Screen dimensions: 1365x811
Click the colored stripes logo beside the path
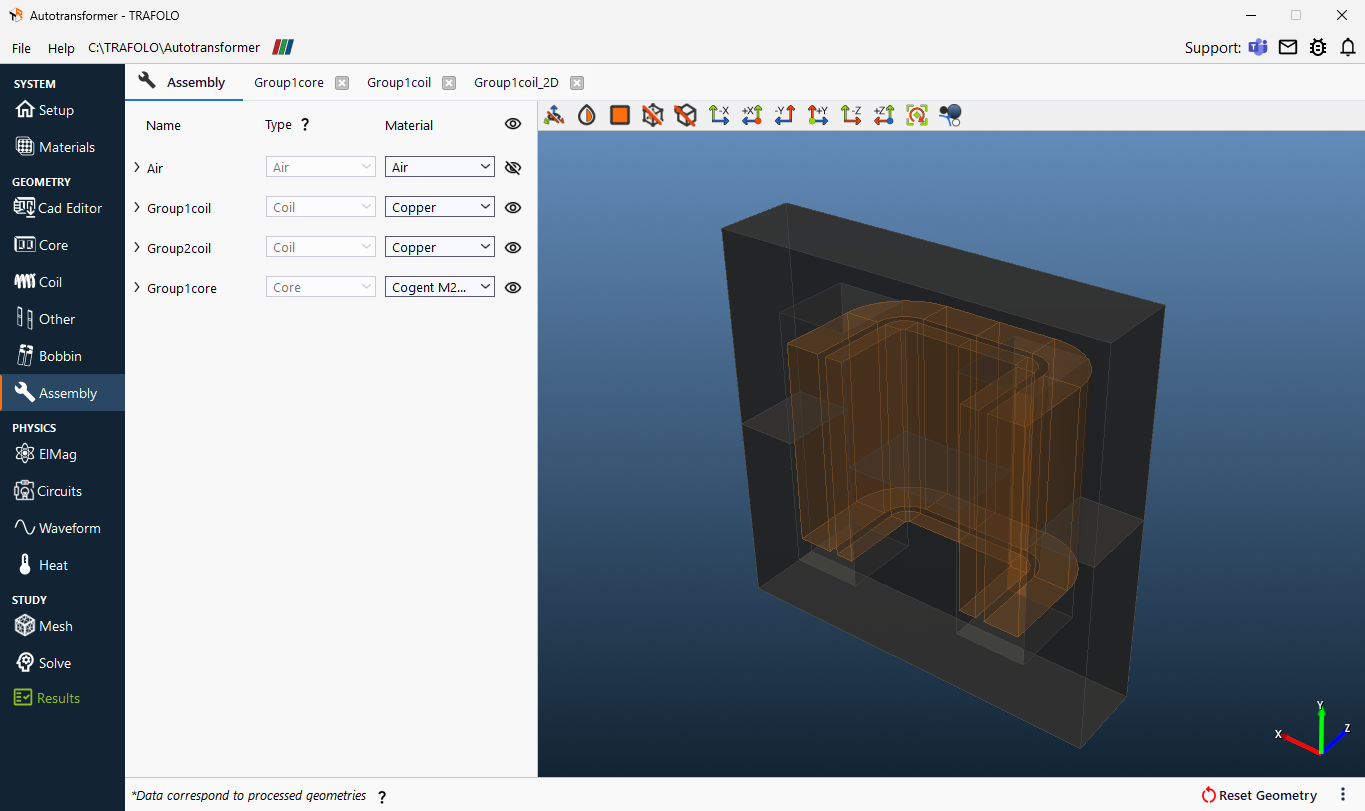[284, 47]
